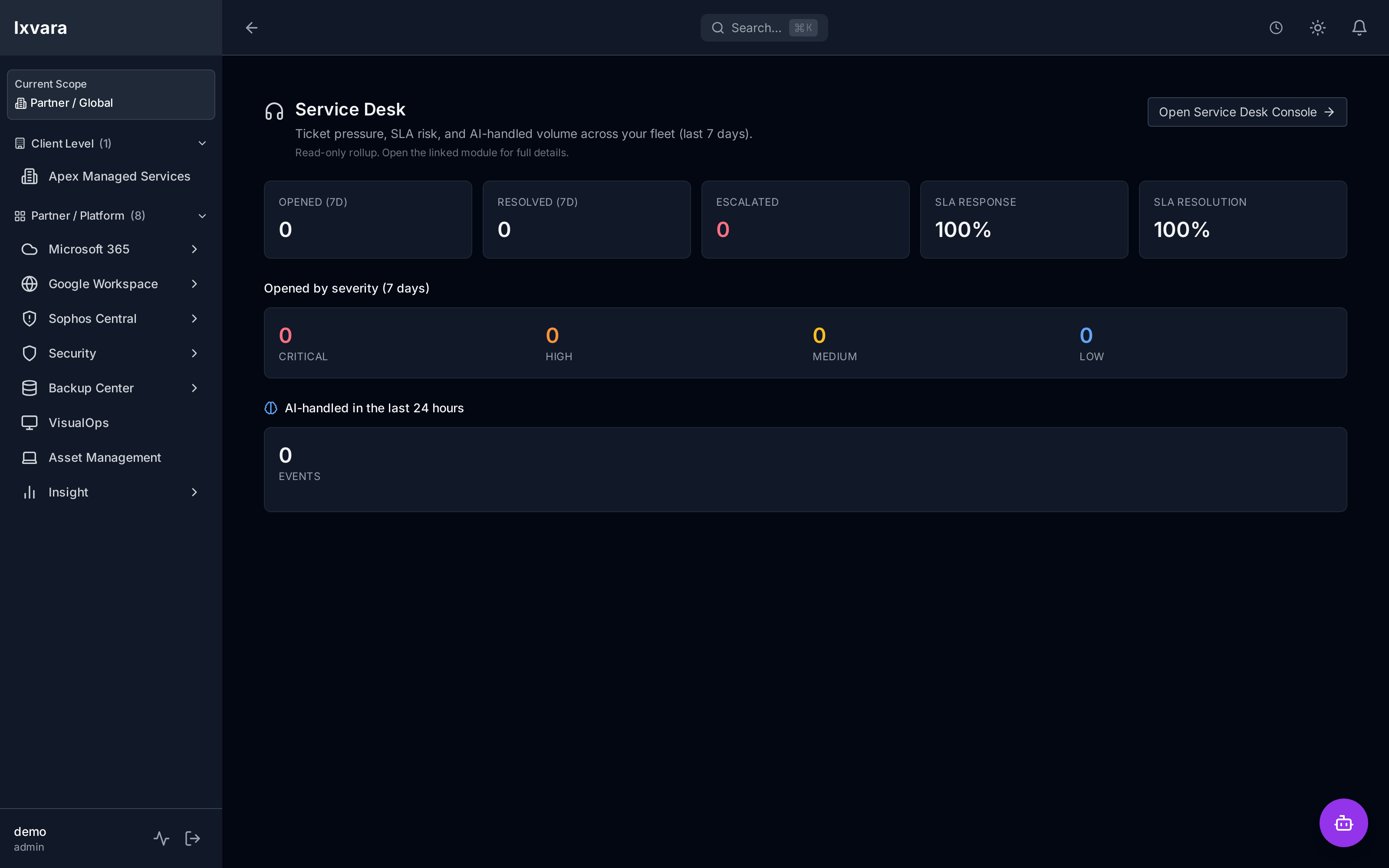
Task: Open the VisualOps menu item
Action: pos(111,423)
